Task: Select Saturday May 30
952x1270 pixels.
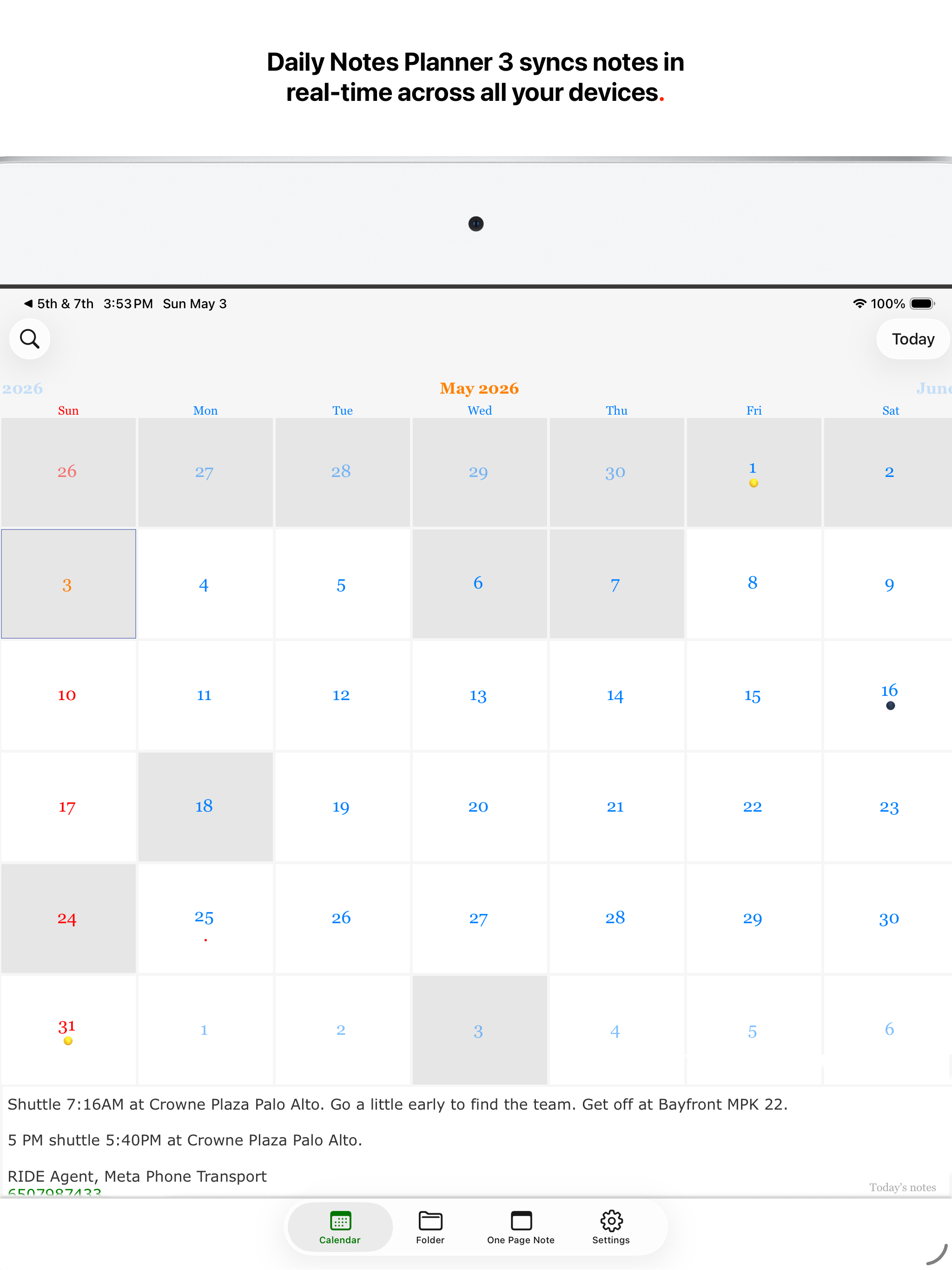Action: [x=889, y=918]
